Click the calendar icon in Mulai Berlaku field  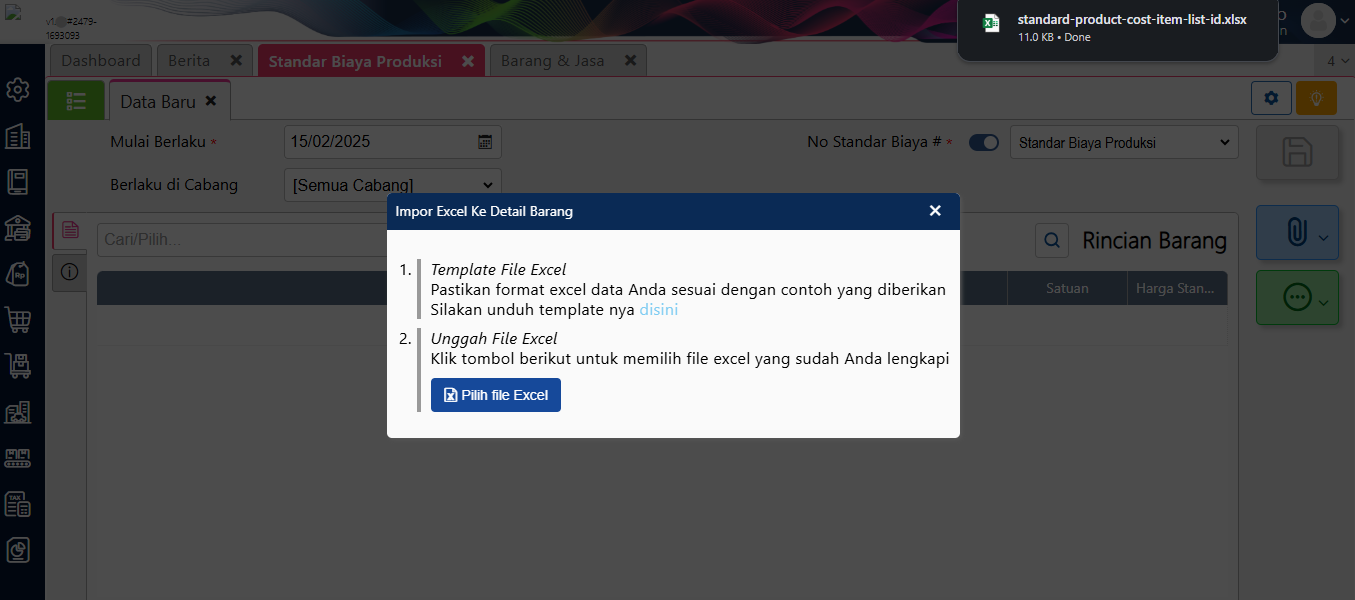point(485,142)
